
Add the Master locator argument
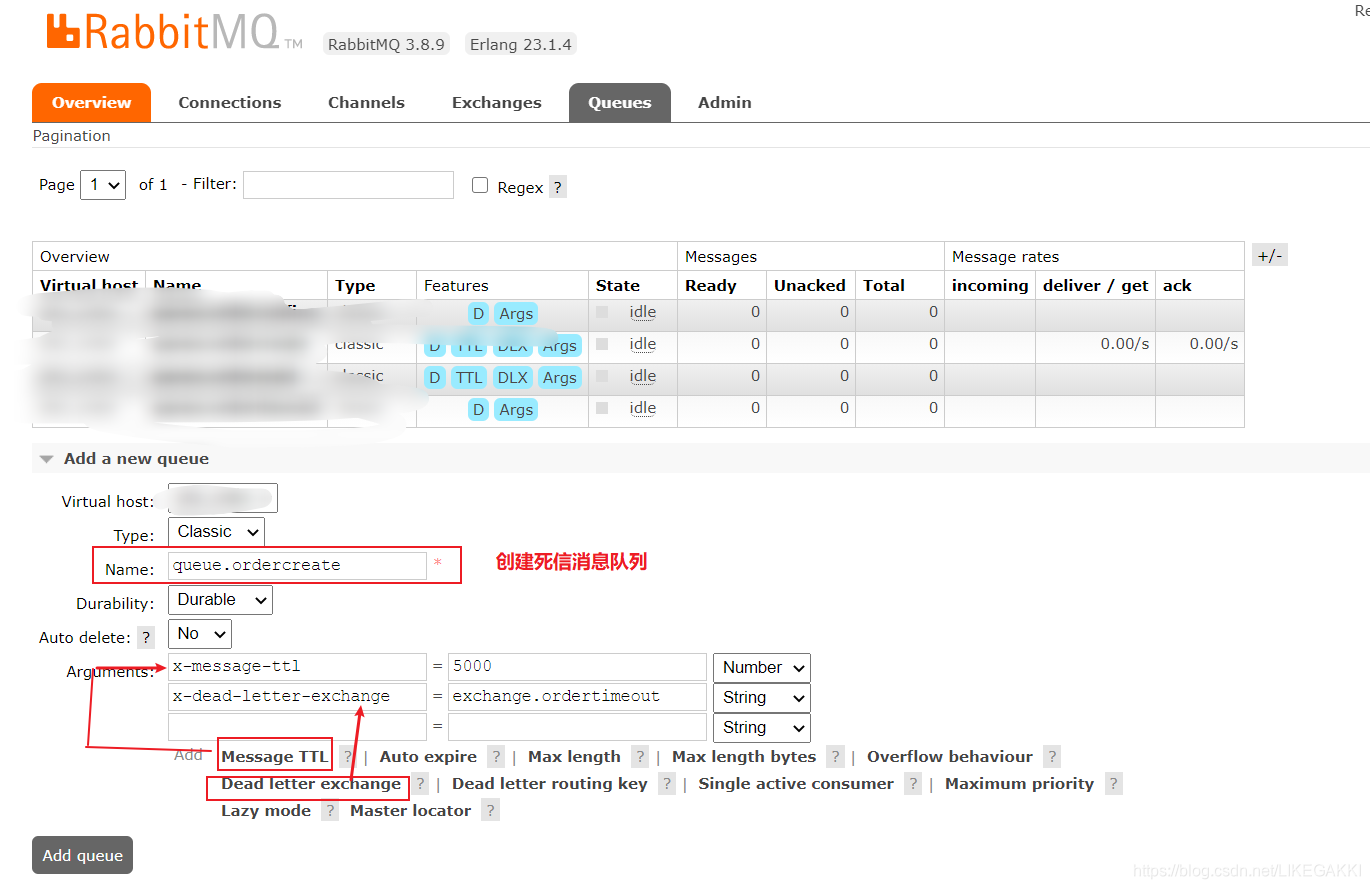[410, 811]
